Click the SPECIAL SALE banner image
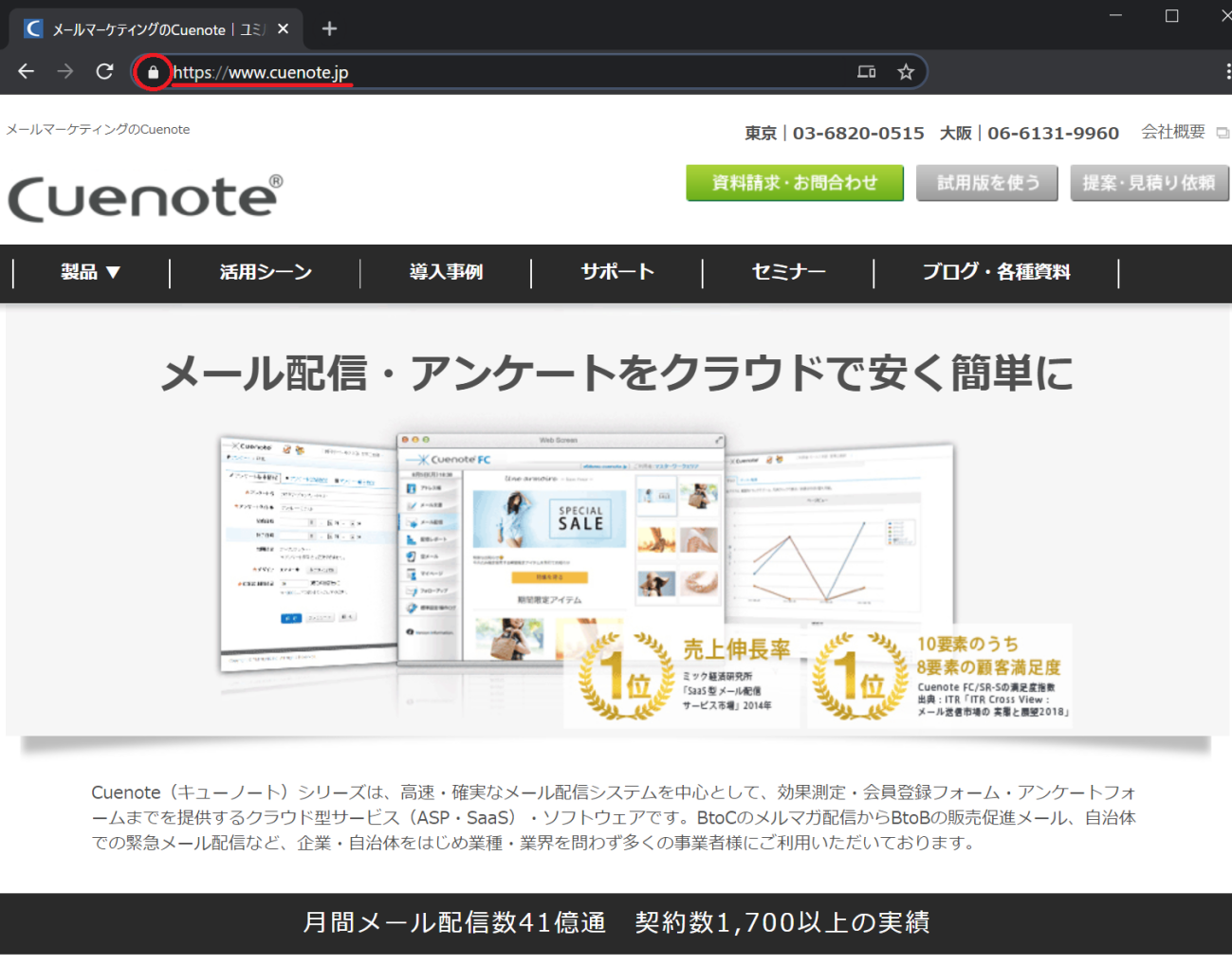Viewport: 1232px width, 965px height. (x=550, y=519)
